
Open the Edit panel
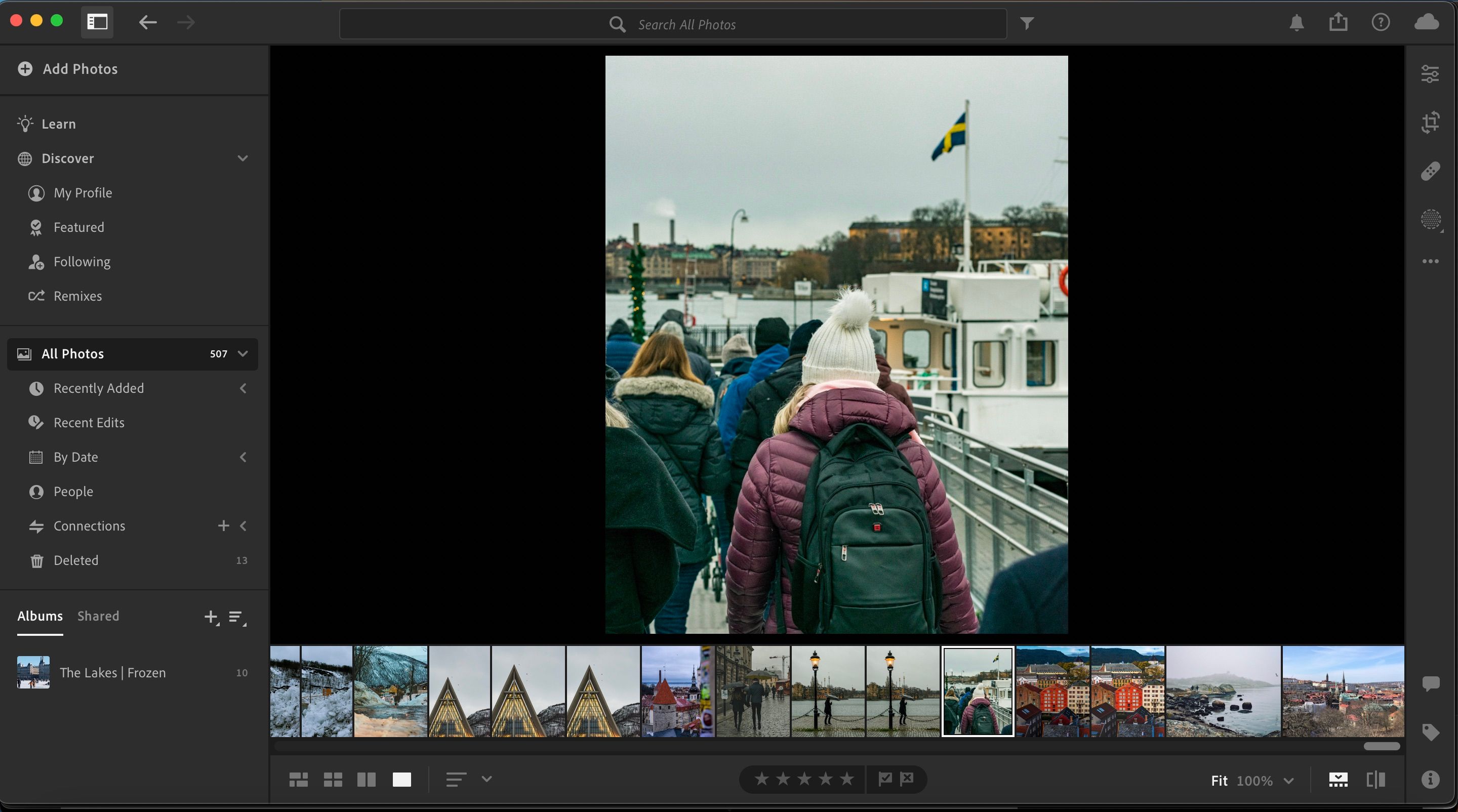(x=1430, y=73)
